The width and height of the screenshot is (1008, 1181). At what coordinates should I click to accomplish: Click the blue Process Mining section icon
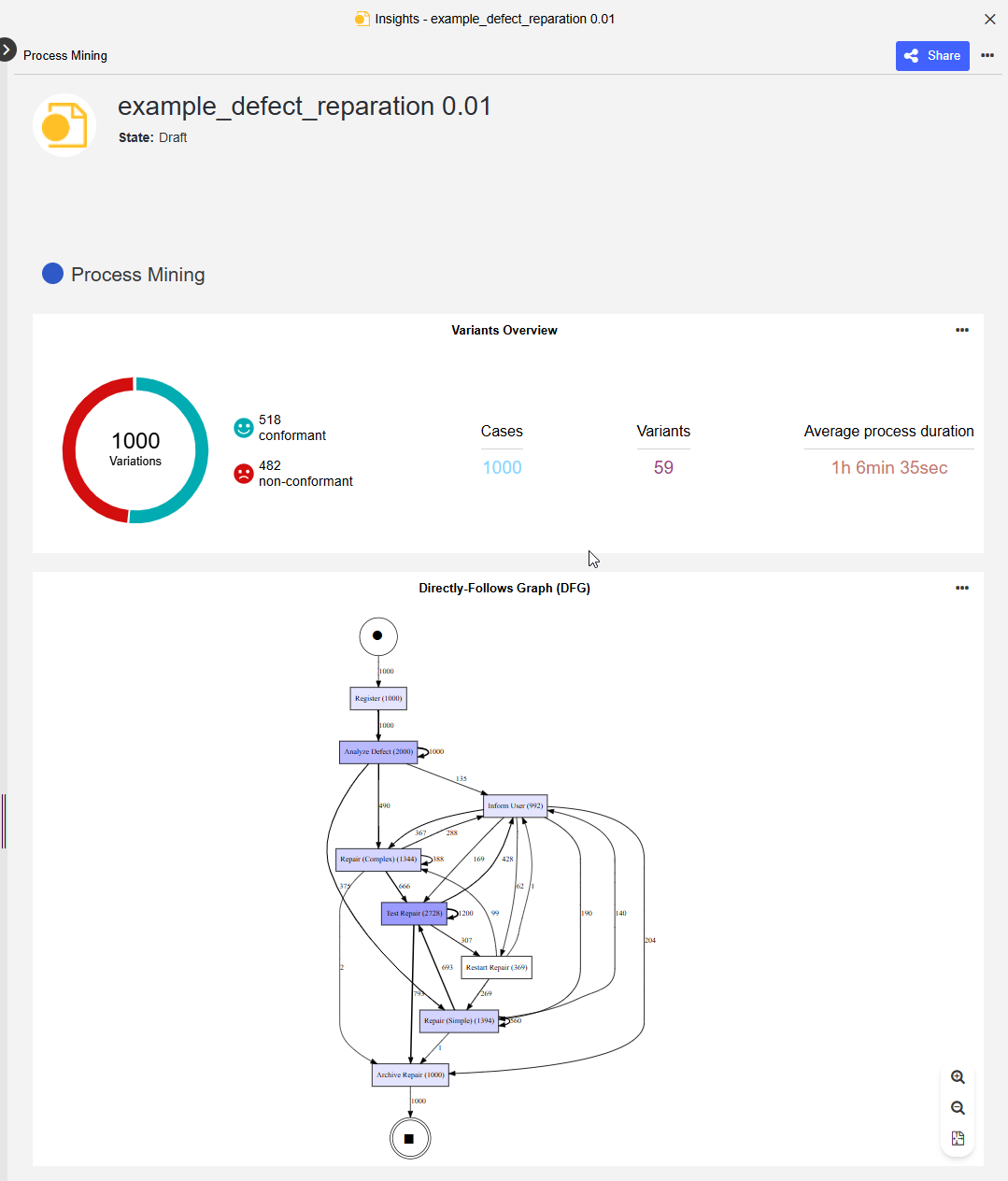pyautogui.click(x=52, y=273)
